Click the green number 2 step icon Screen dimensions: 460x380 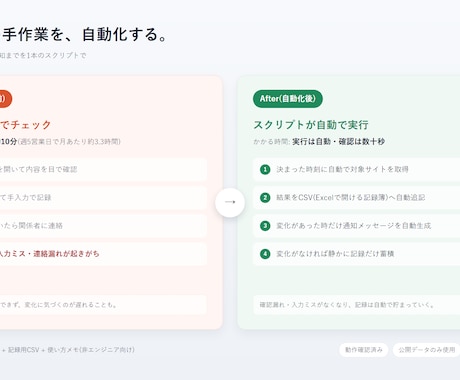(265, 197)
